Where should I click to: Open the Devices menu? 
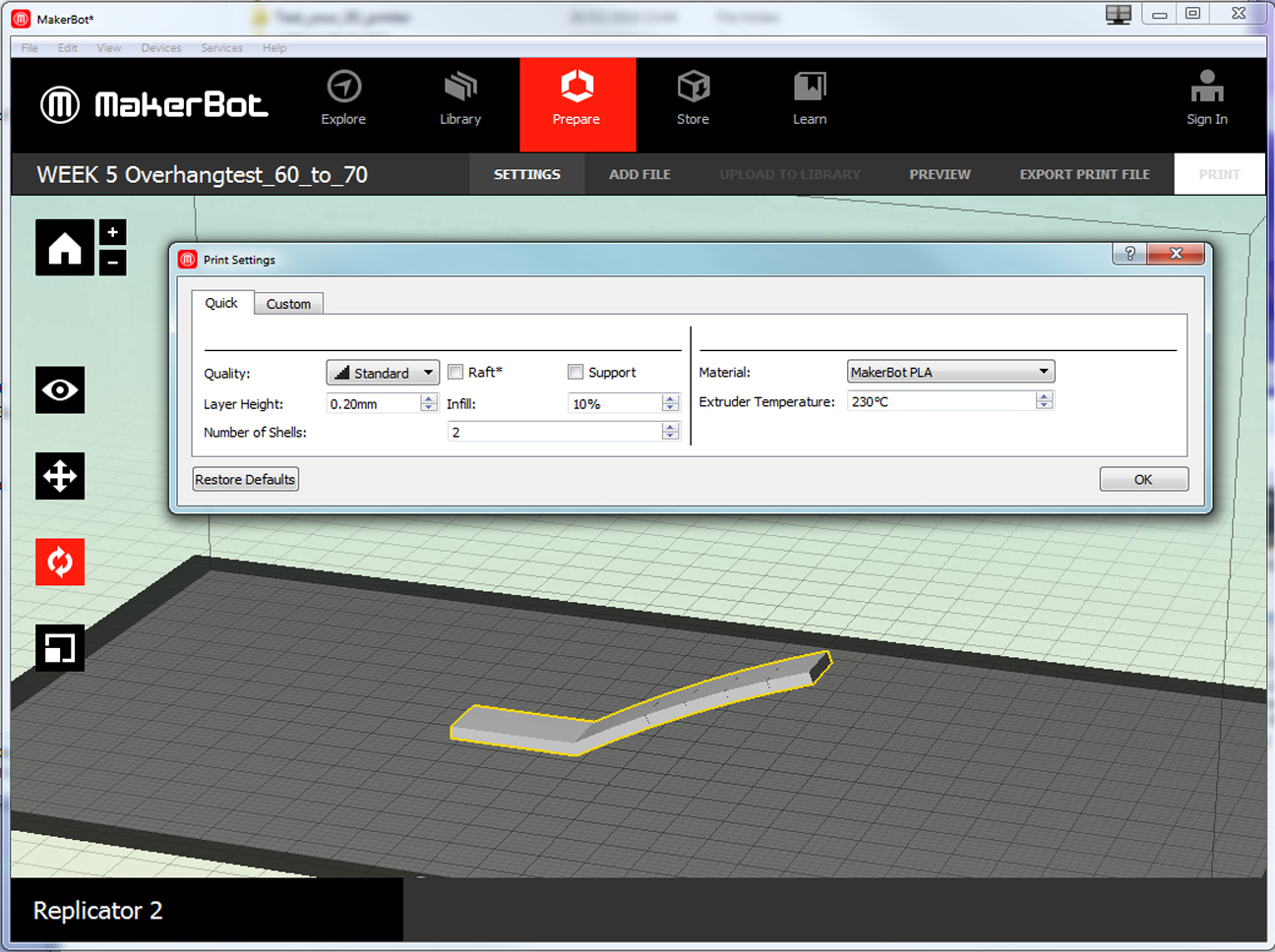(x=161, y=47)
